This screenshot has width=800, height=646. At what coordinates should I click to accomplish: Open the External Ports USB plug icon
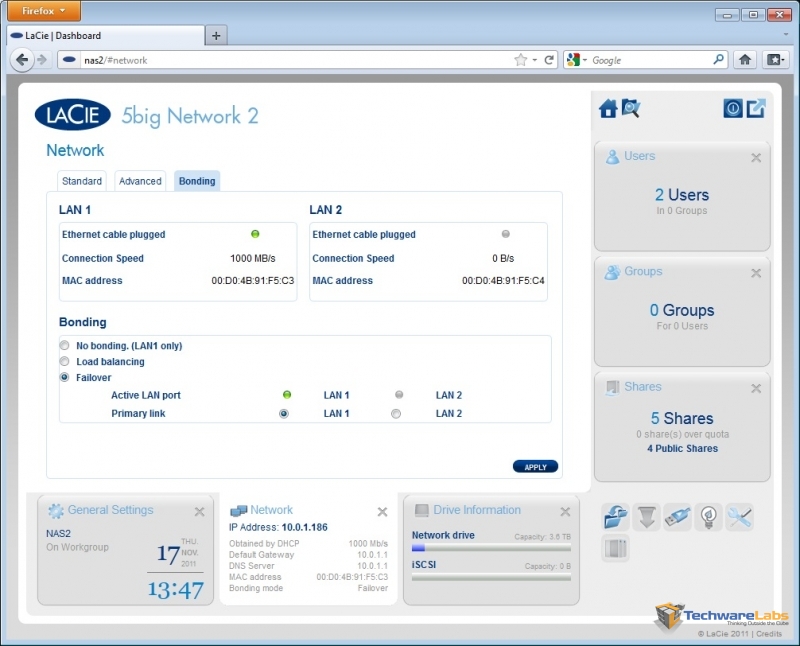point(678,517)
